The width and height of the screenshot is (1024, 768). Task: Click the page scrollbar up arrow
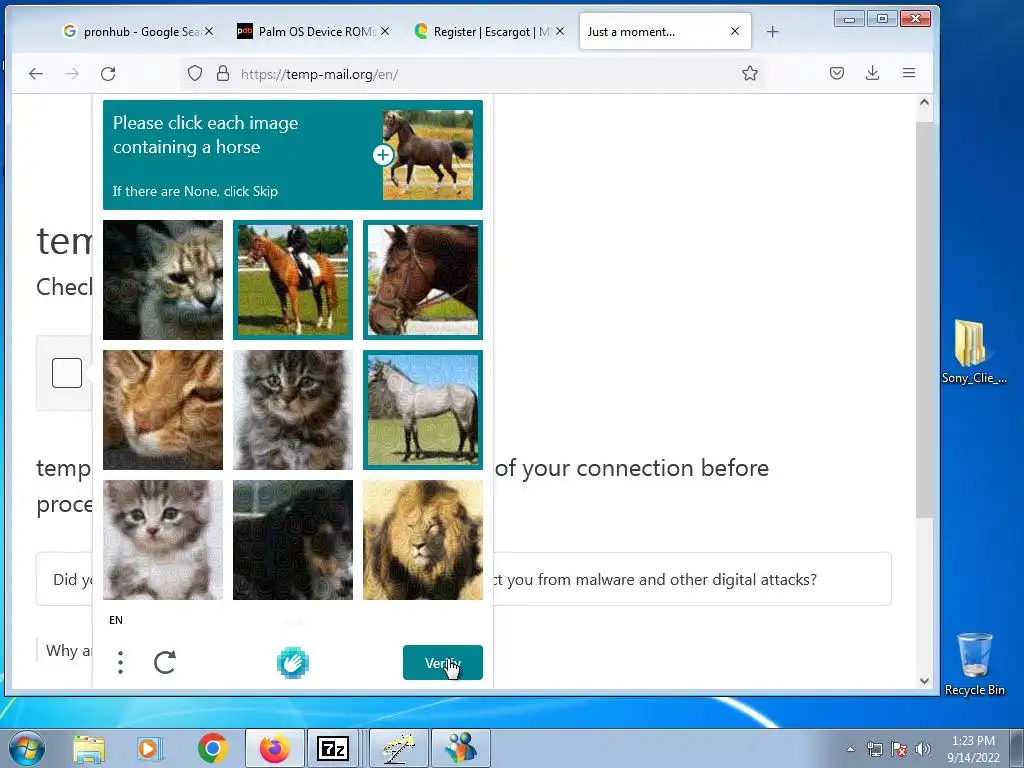(x=923, y=102)
